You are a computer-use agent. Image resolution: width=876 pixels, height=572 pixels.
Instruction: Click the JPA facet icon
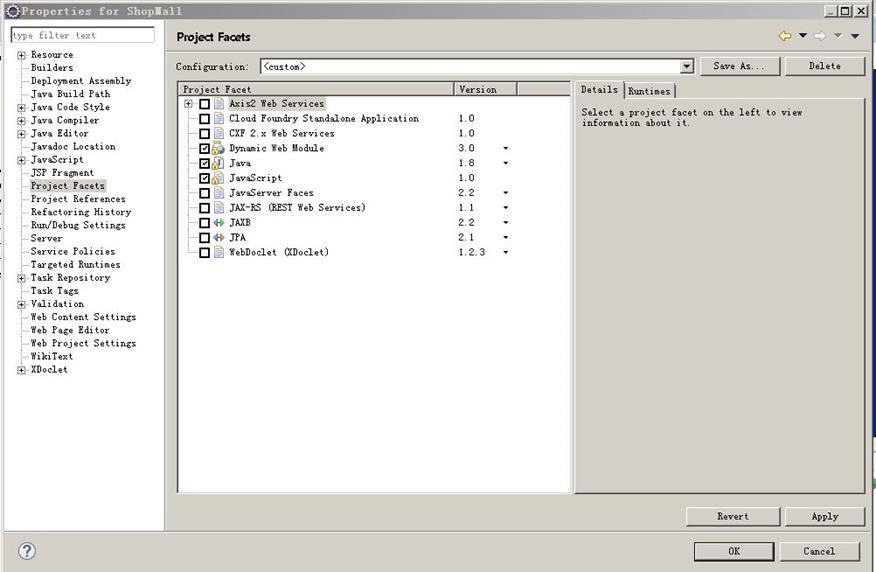[218, 237]
